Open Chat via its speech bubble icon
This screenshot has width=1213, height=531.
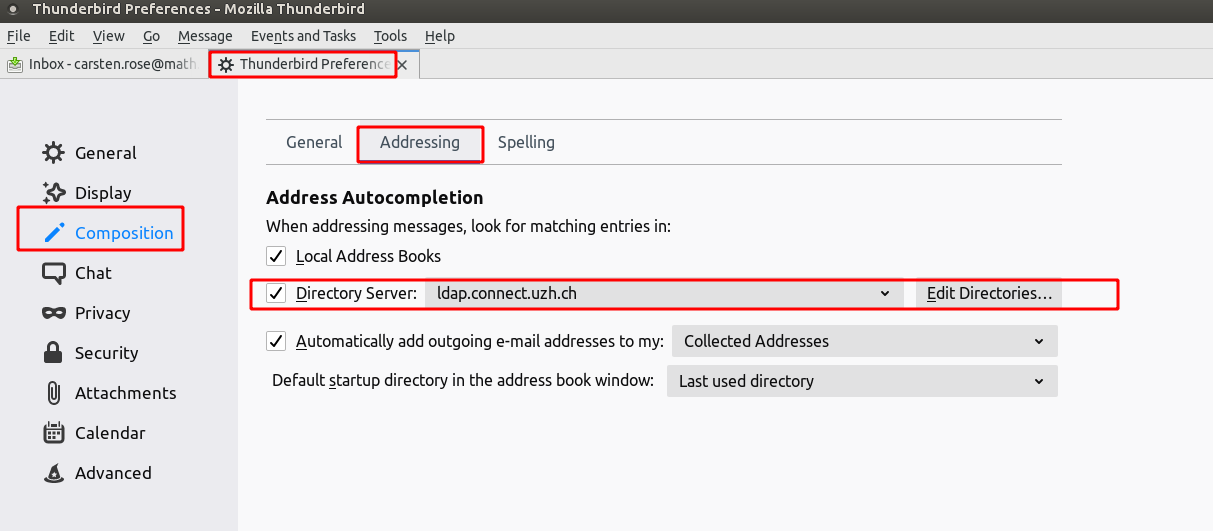53,273
